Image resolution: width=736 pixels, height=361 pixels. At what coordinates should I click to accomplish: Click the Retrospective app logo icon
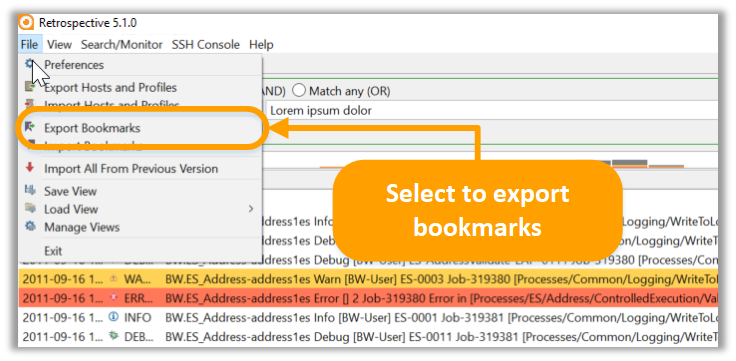tap(27, 23)
